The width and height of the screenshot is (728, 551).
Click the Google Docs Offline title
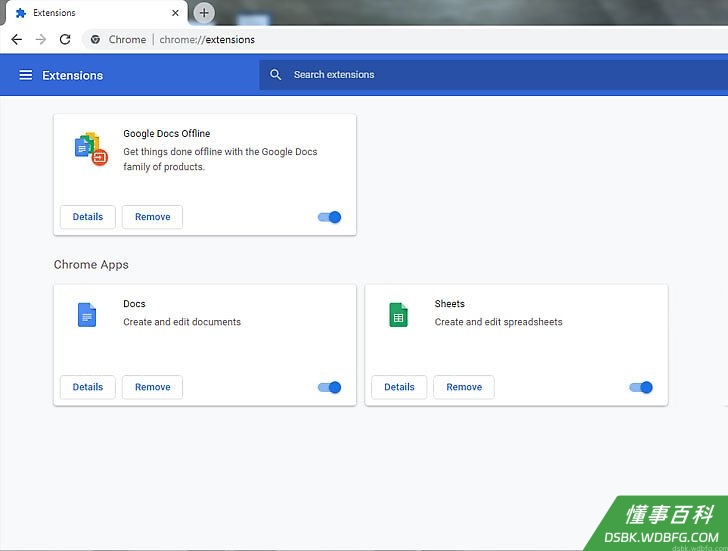167,134
